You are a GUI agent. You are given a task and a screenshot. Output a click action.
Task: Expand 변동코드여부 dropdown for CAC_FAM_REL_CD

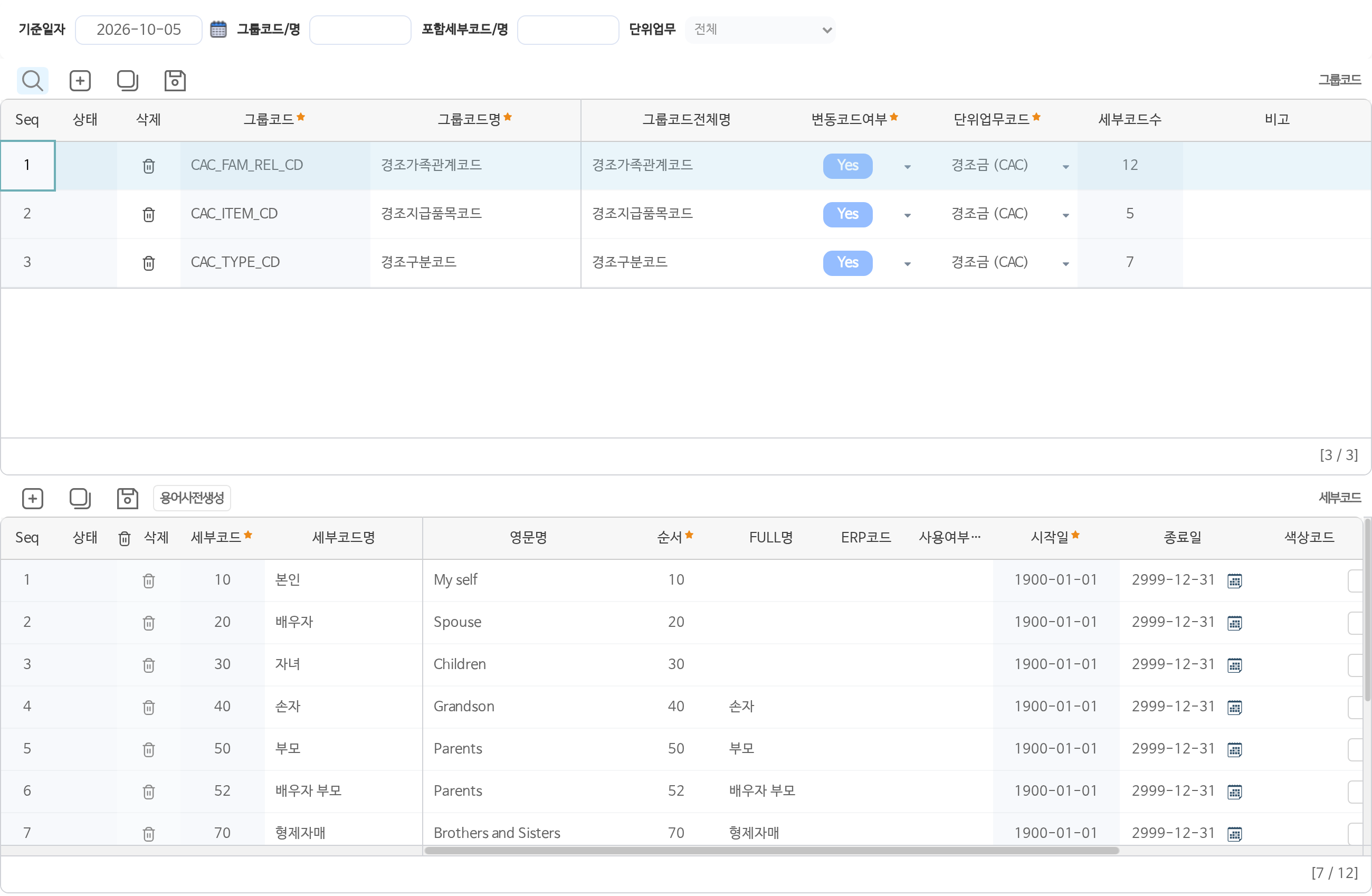(907, 167)
